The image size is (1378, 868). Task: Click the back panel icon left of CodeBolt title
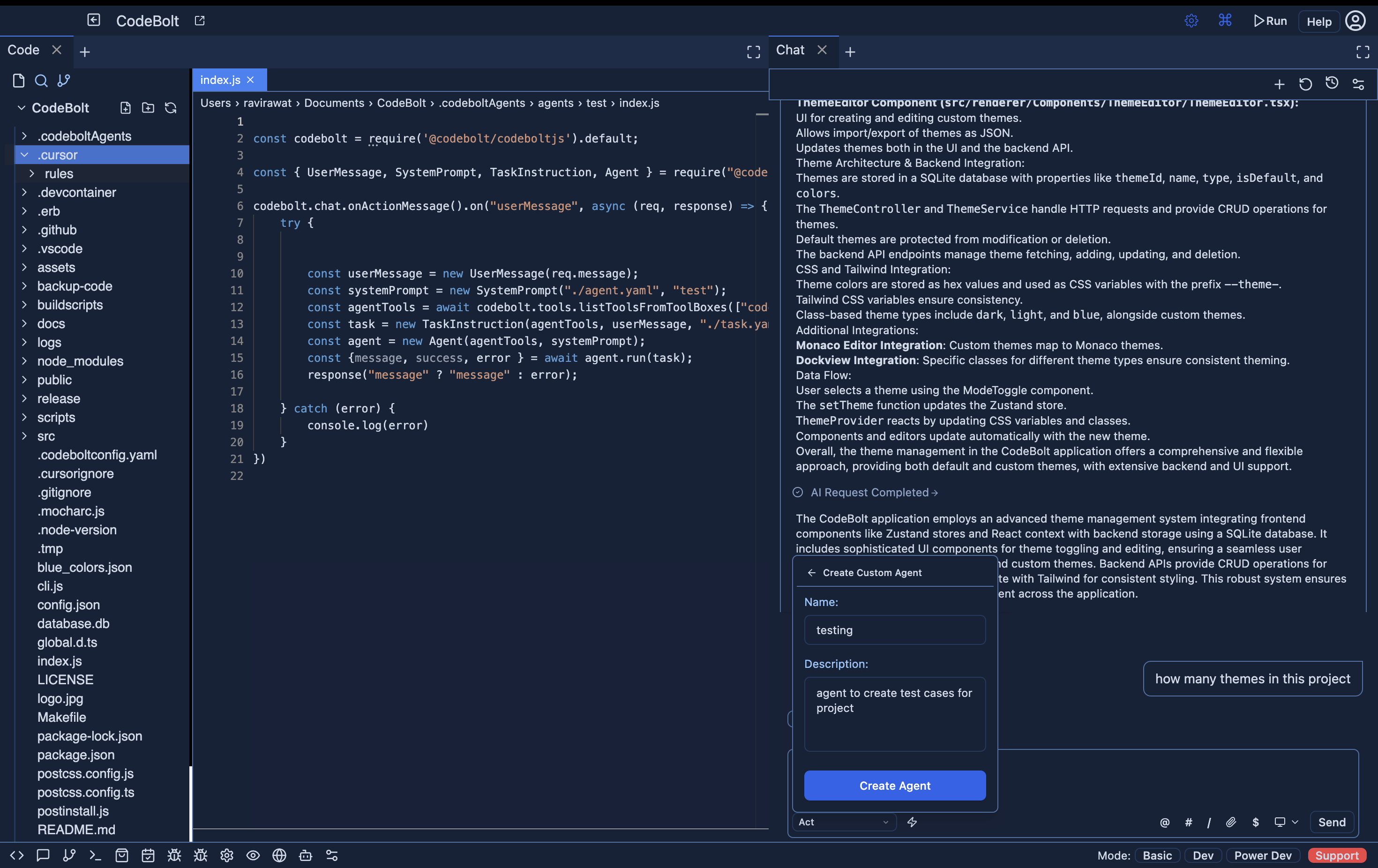point(94,20)
